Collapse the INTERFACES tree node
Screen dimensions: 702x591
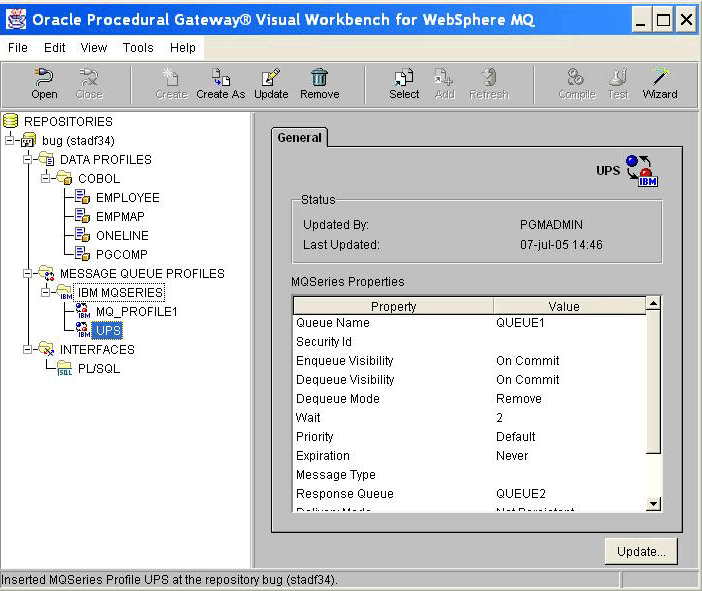coord(28,350)
